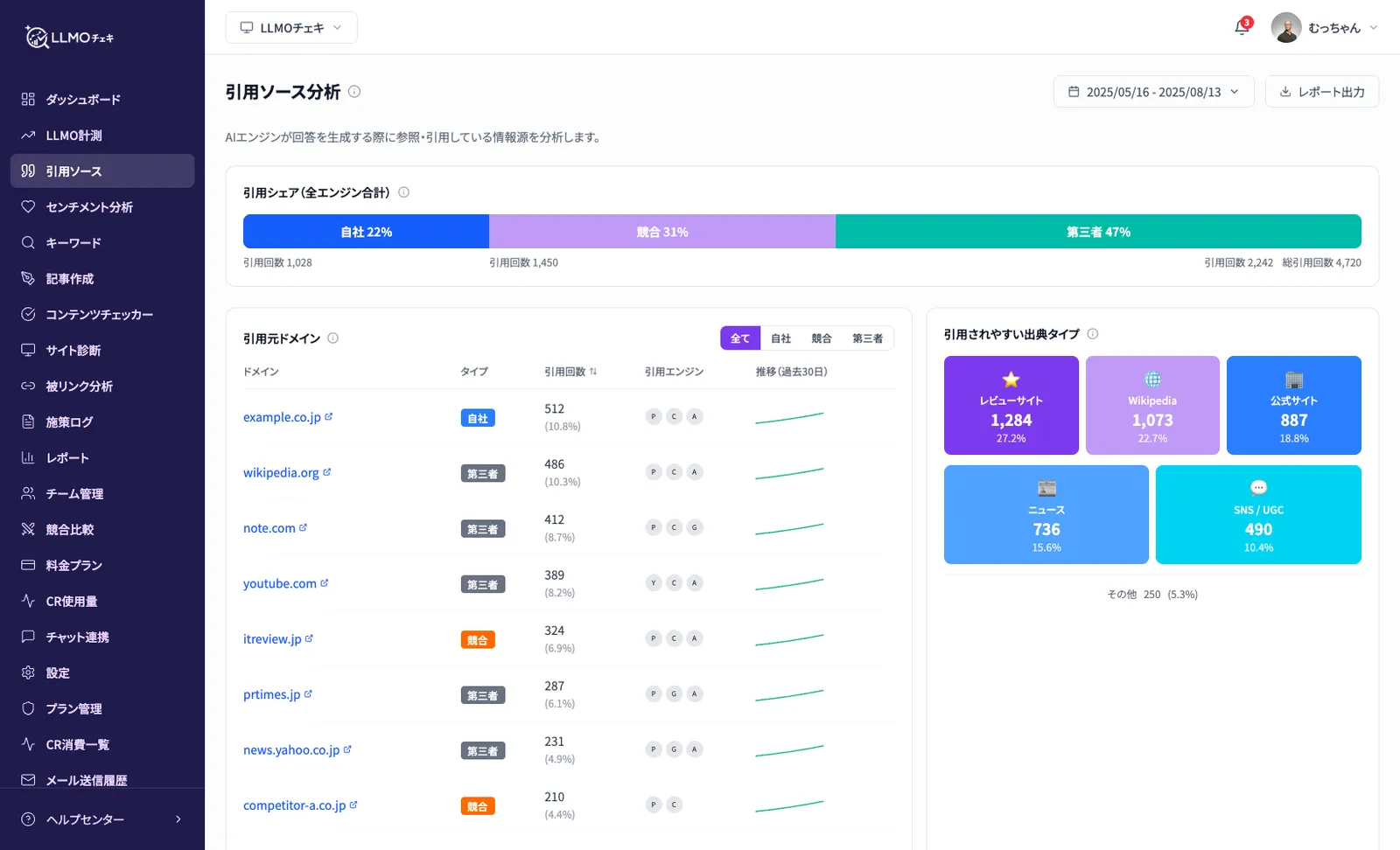The image size is (1400, 850).
Task: Open 被リンク分析 in sidebar
Action: click(x=102, y=387)
